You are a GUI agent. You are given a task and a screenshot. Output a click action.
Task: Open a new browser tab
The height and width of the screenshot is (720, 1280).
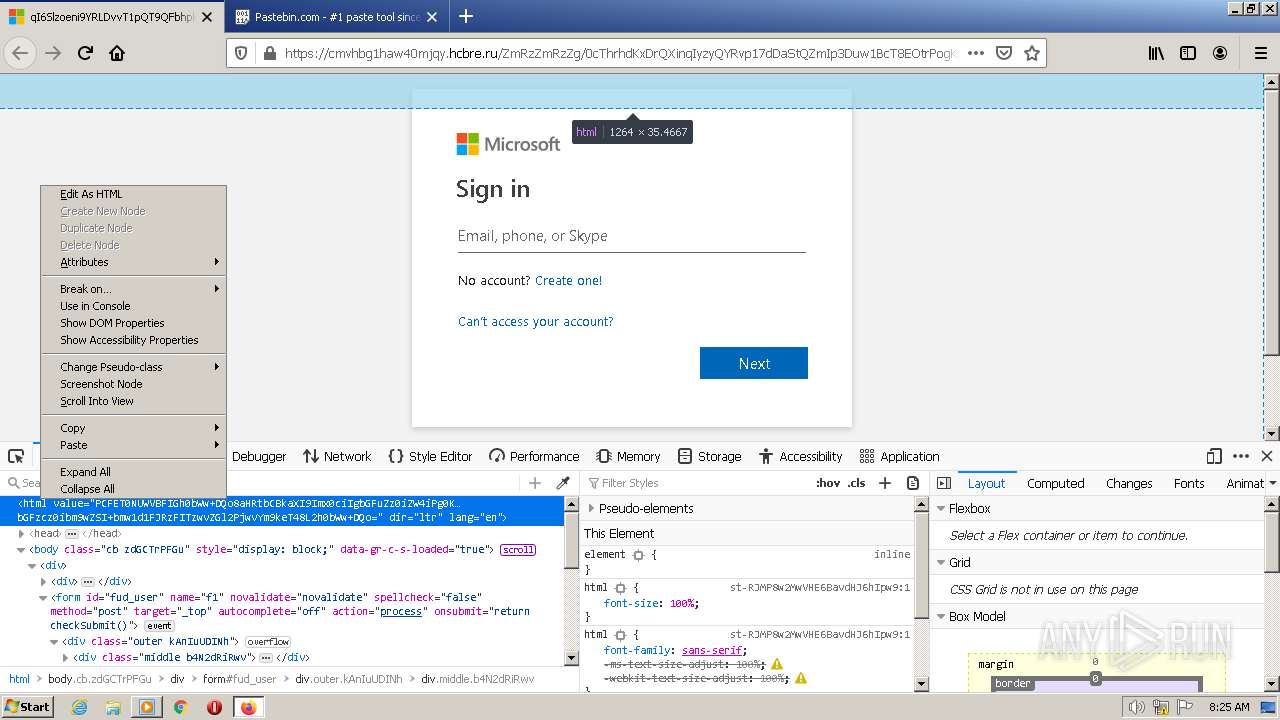point(466,16)
